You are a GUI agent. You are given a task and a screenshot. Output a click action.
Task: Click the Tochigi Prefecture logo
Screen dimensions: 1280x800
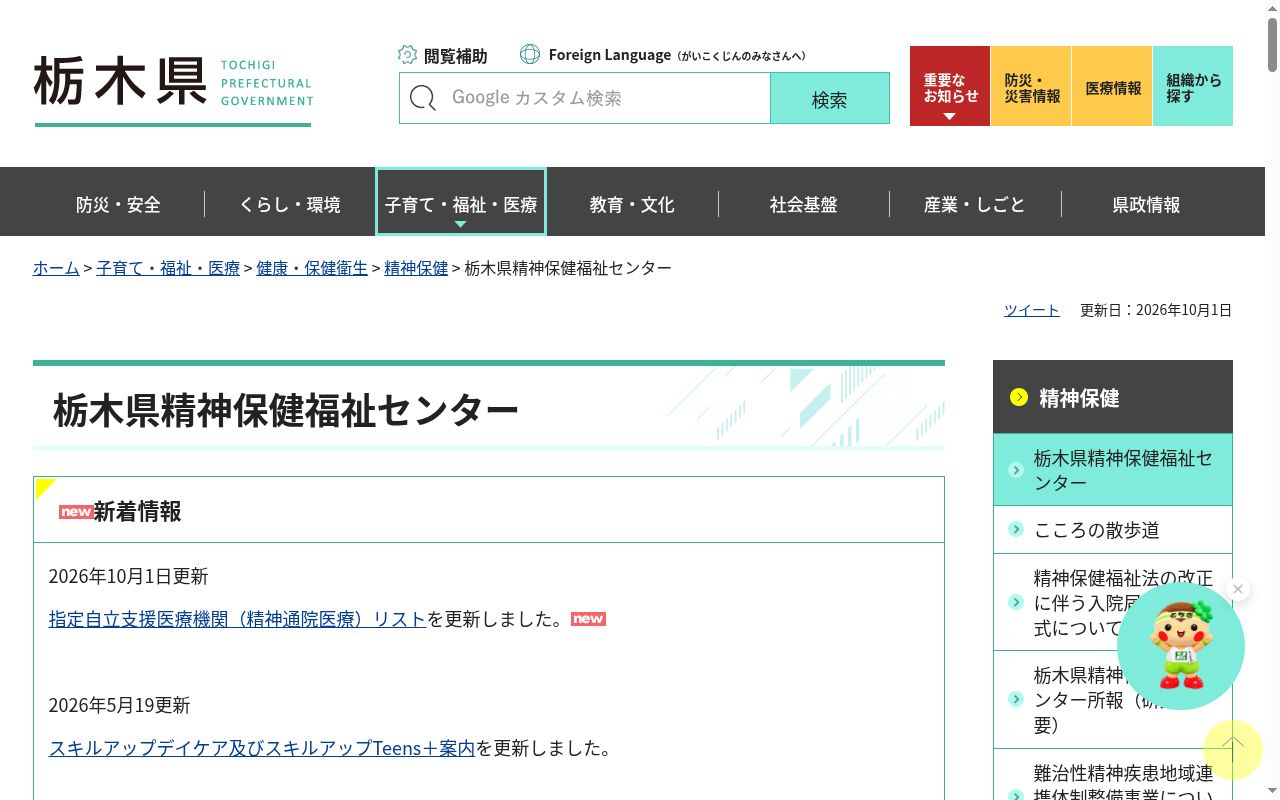pos(173,90)
